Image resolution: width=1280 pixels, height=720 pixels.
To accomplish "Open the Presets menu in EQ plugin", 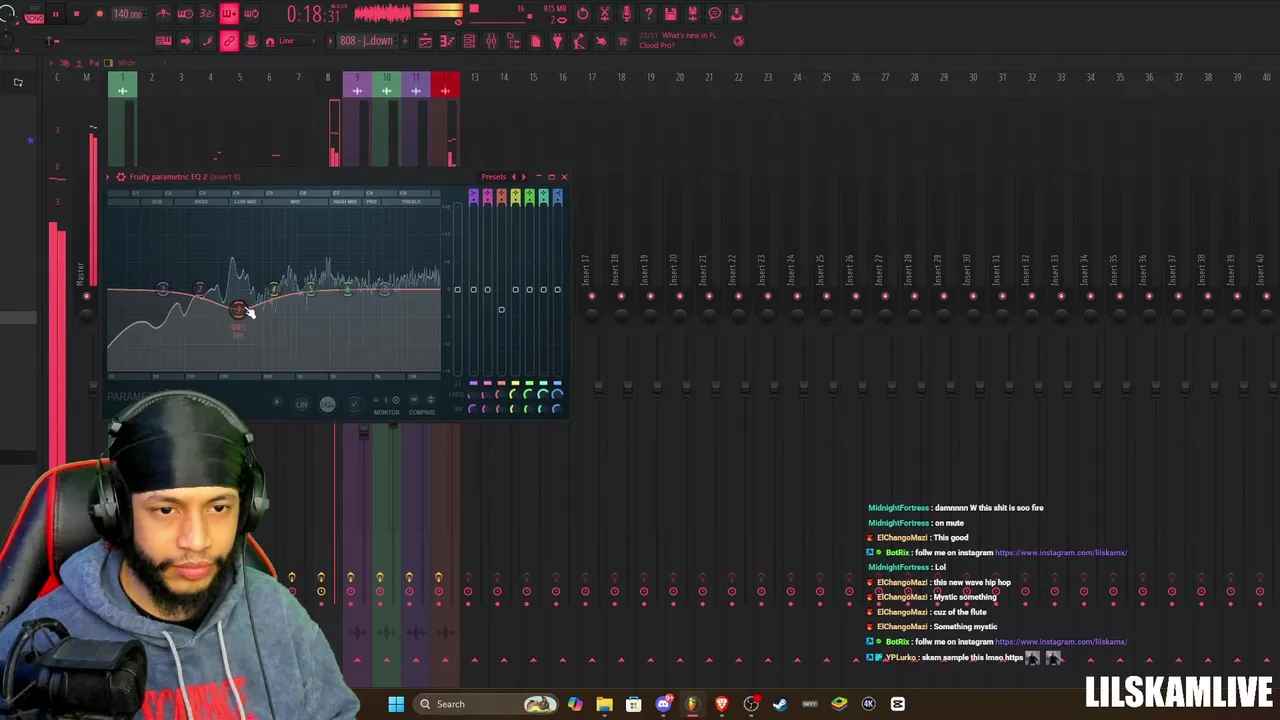I will pyautogui.click(x=494, y=177).
